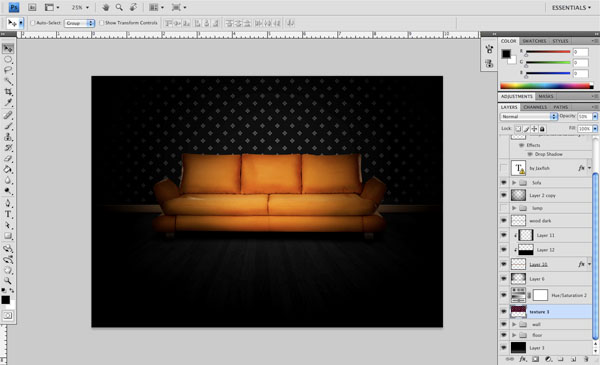Screen dimensions: 600x365
Task: Select the Pen tool
Action: 8,203
